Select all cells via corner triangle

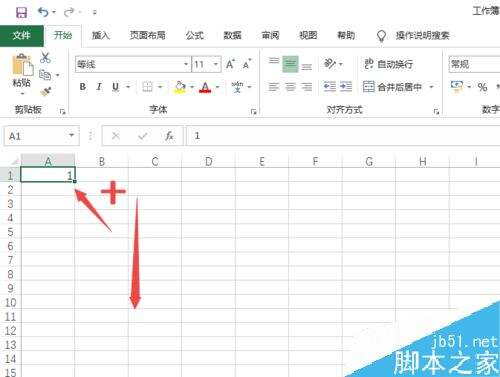click(14, 162)
